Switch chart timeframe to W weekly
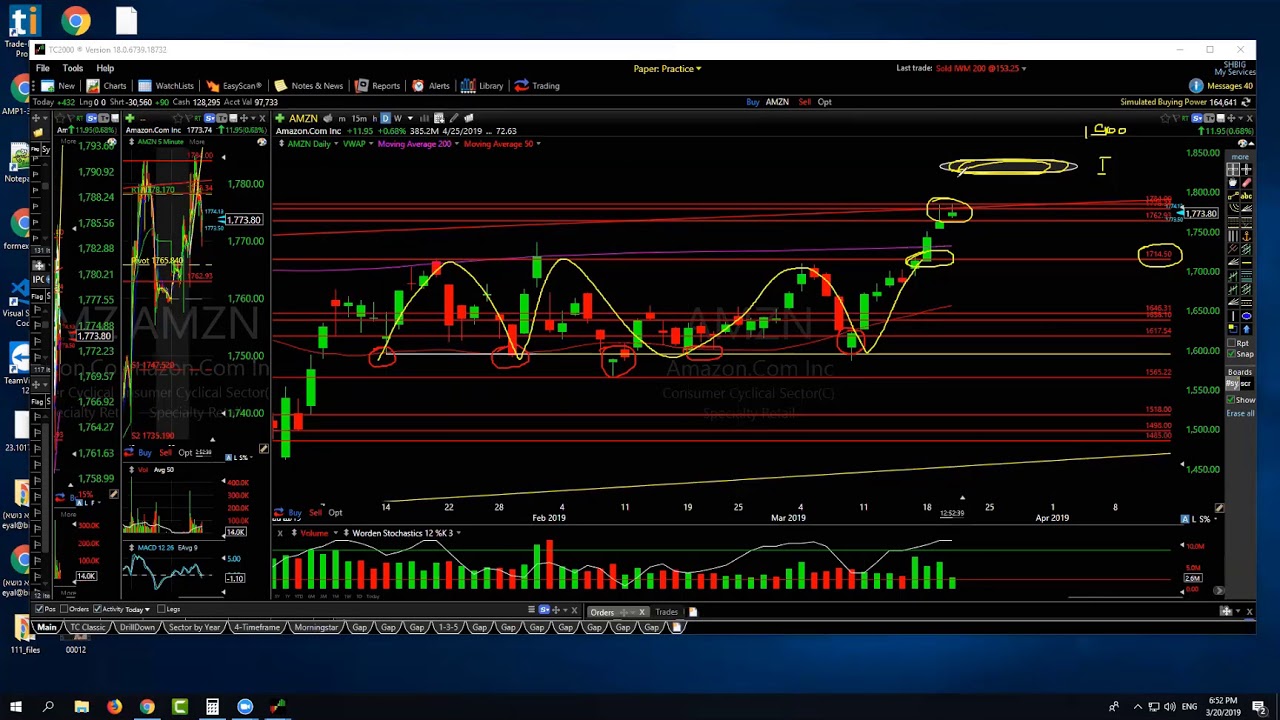The height and width of the screenshot is (720, 1280). pyautogui.click(x=398, y=118)
